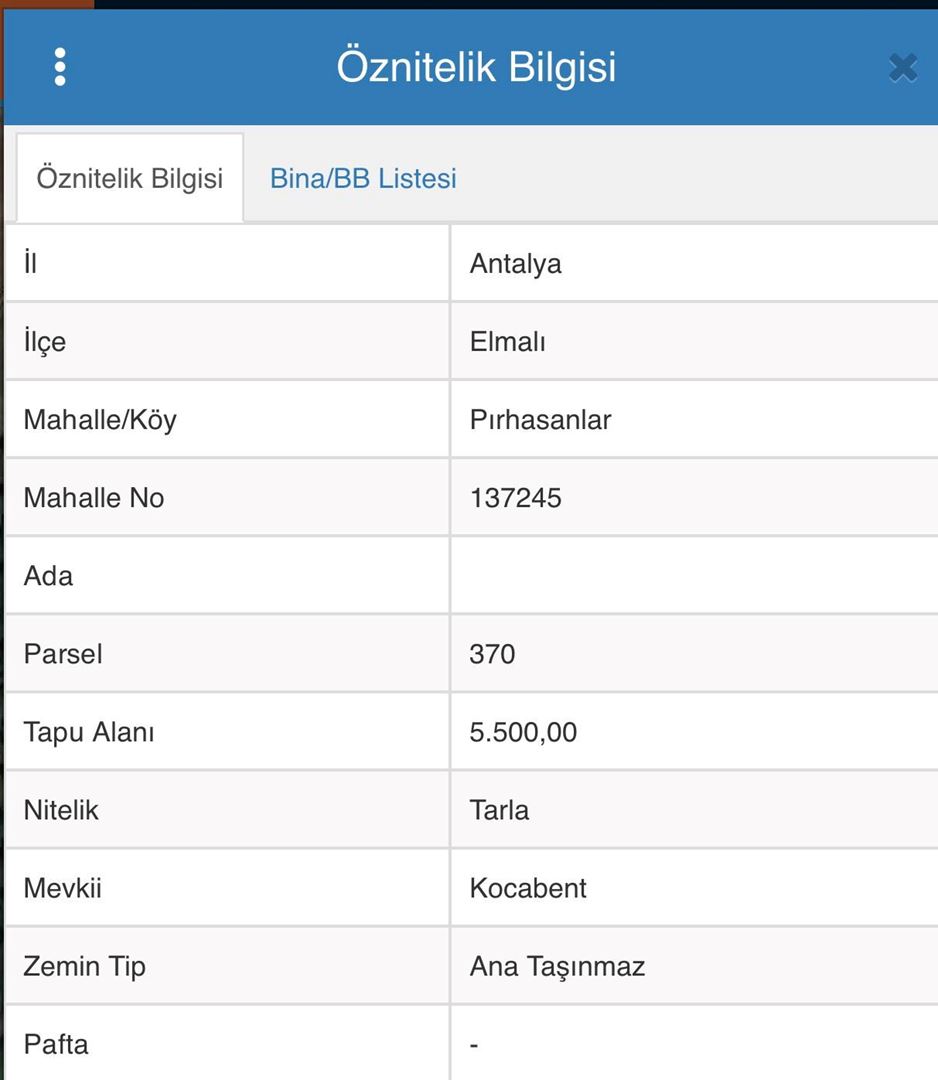Select the Elmalı district value
The height and width of the screenshot is (1080, 938).
click(508, 342)
